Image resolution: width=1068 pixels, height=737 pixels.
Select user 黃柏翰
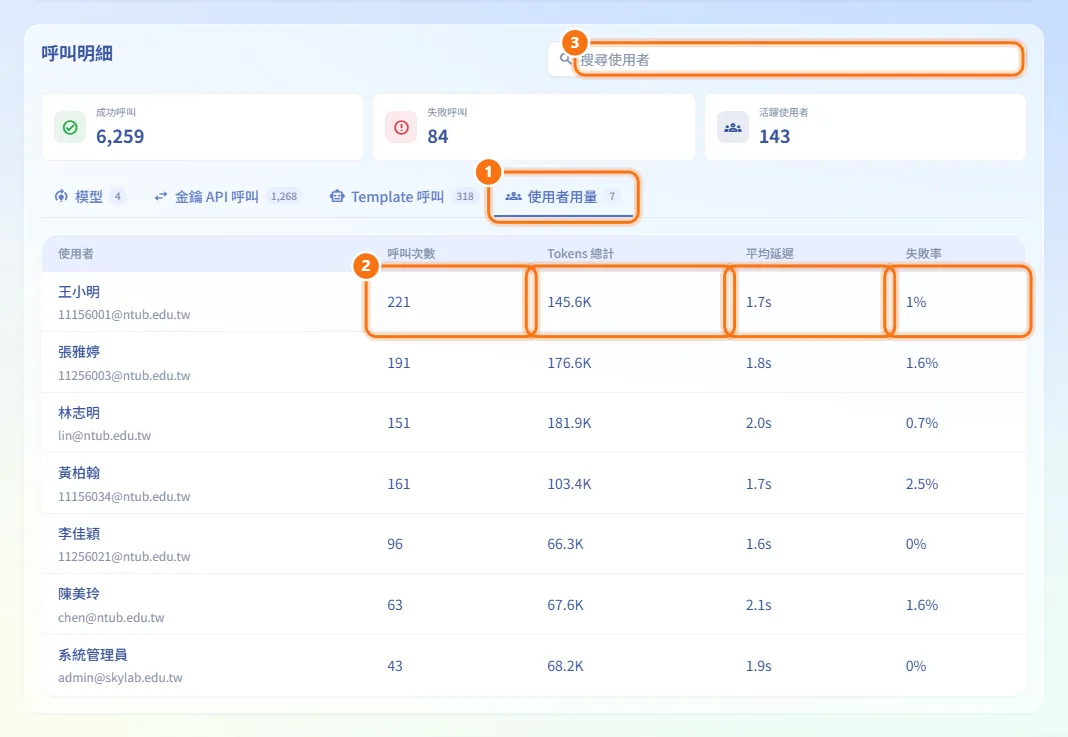(79, 473)
